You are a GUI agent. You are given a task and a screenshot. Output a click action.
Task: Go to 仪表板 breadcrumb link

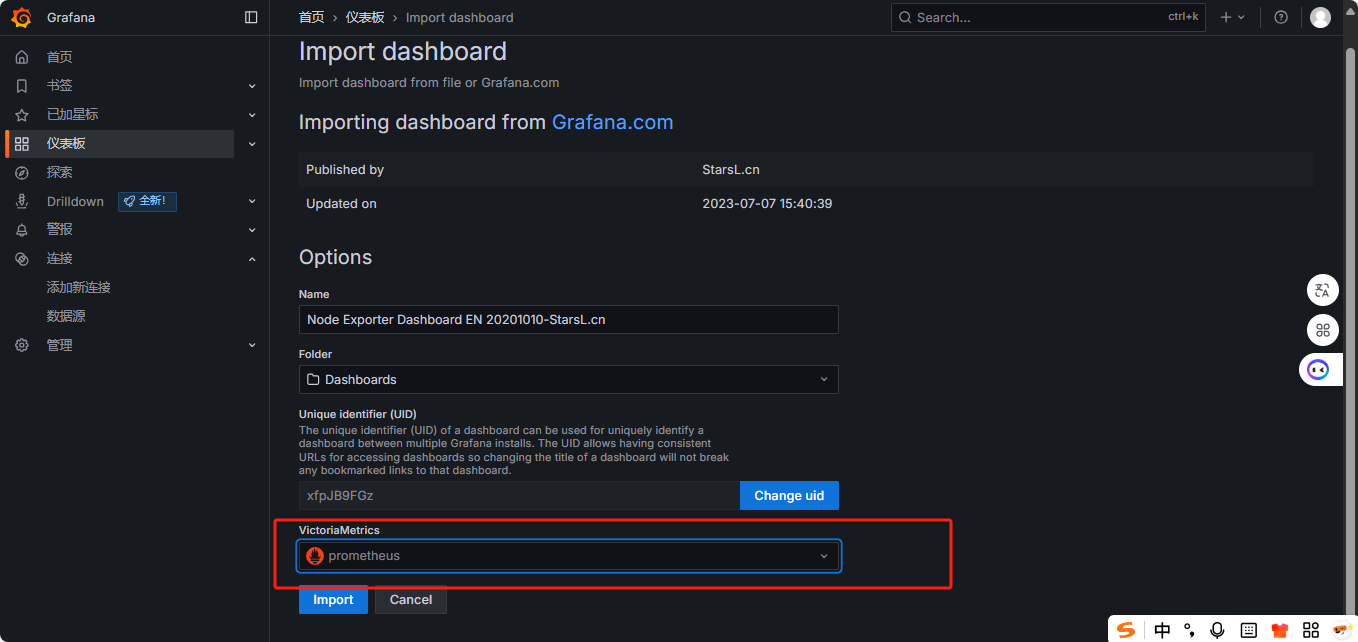click(x=365, y=17)
